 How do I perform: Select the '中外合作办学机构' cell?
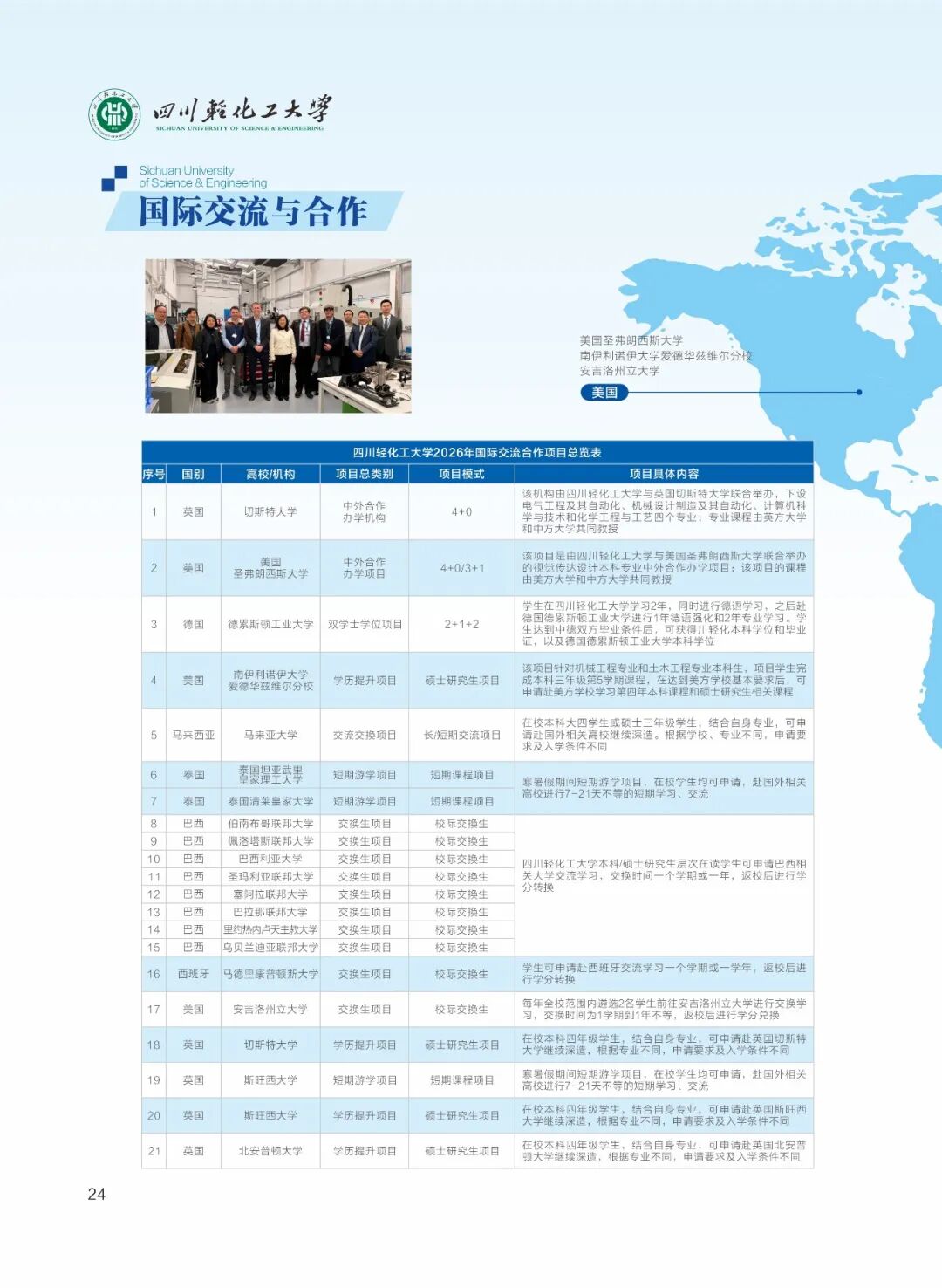pyautogui.click(x=365, y=512)
